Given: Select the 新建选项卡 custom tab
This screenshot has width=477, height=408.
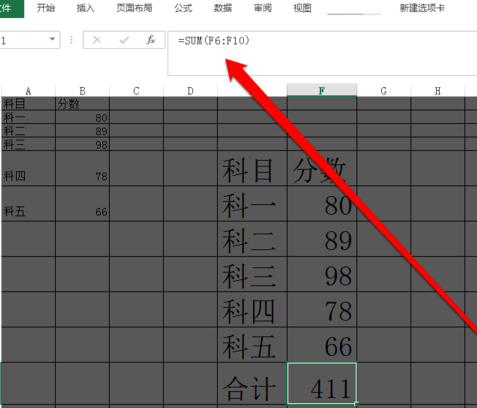Looking at the screenshot, I should click(x=422, y=8).
